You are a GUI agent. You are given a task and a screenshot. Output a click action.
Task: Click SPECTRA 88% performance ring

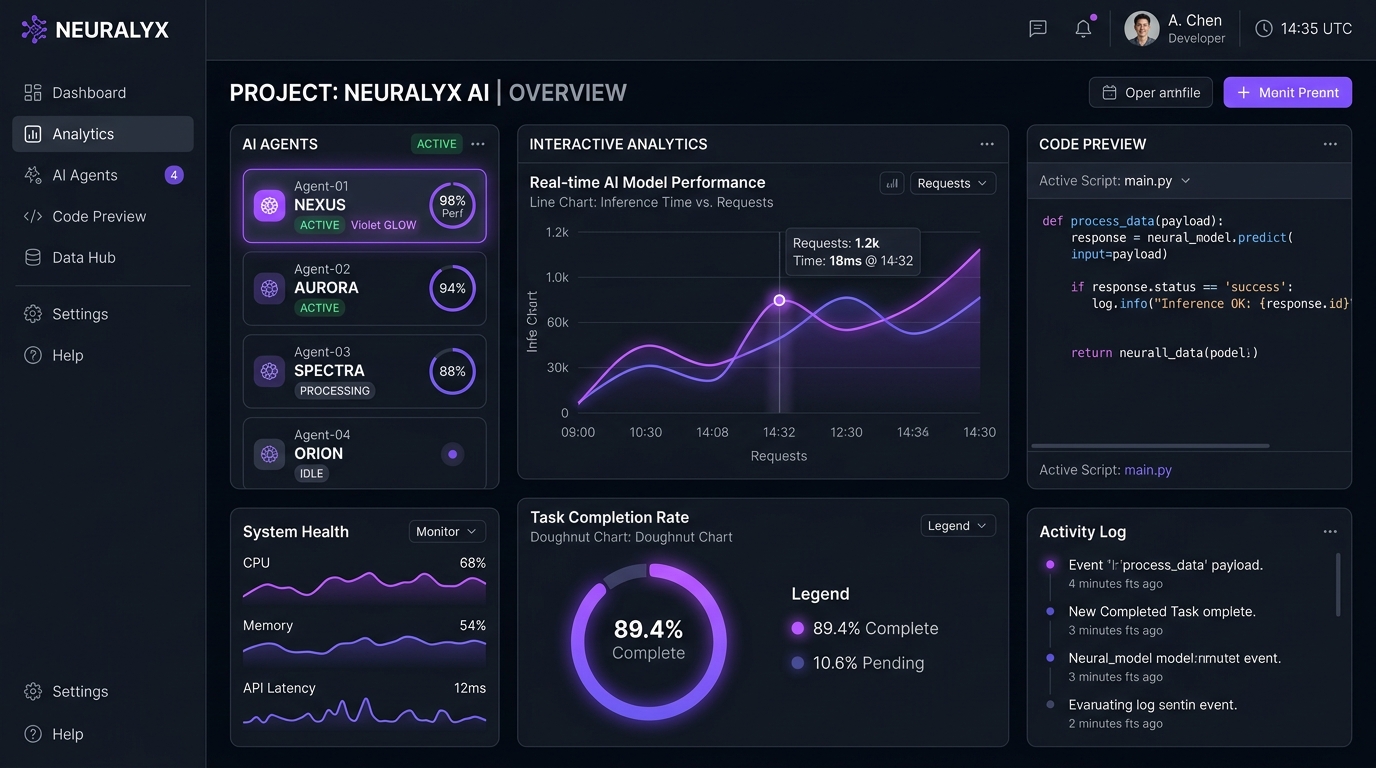tap(452, 371)
